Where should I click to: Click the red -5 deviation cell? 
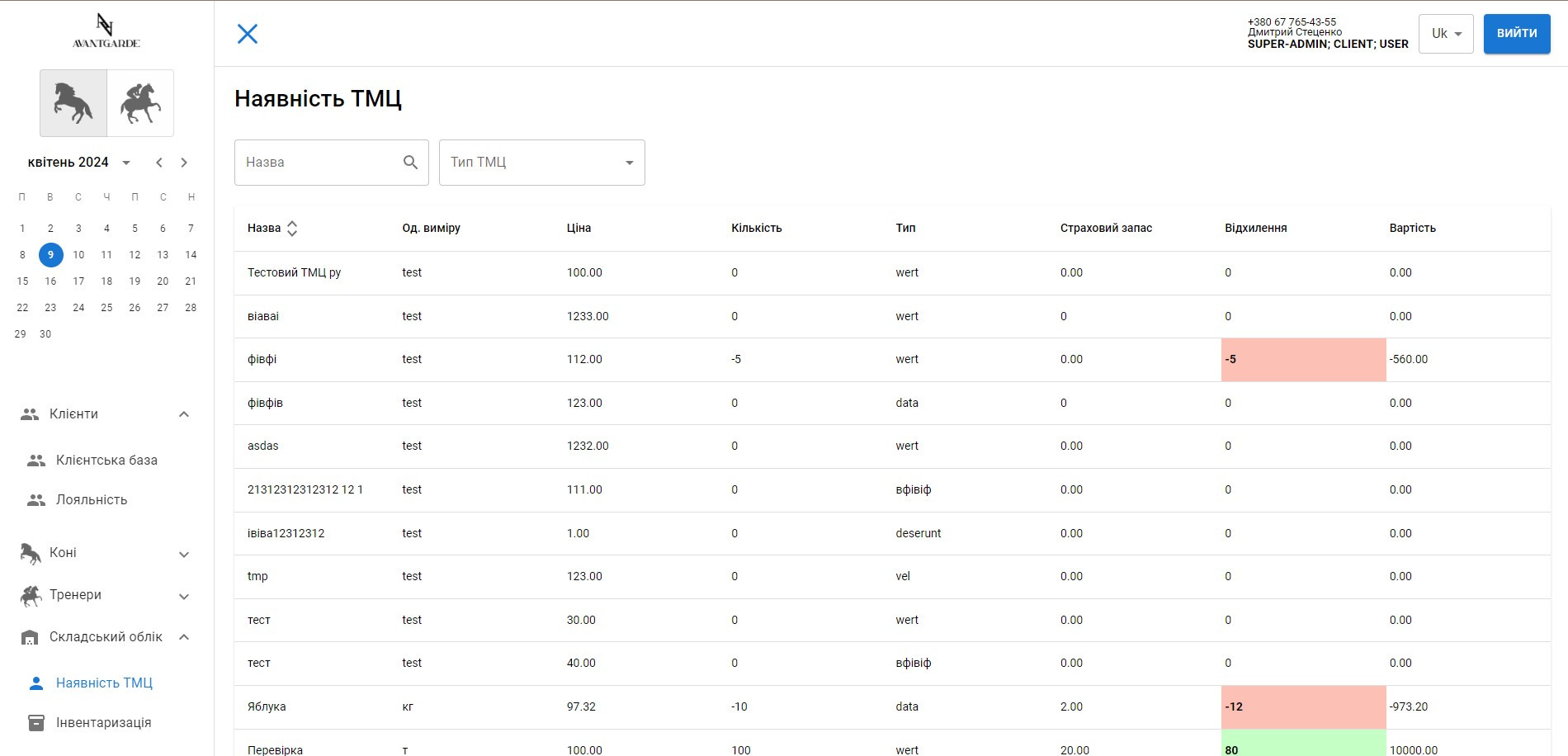tap(1302, 360)
